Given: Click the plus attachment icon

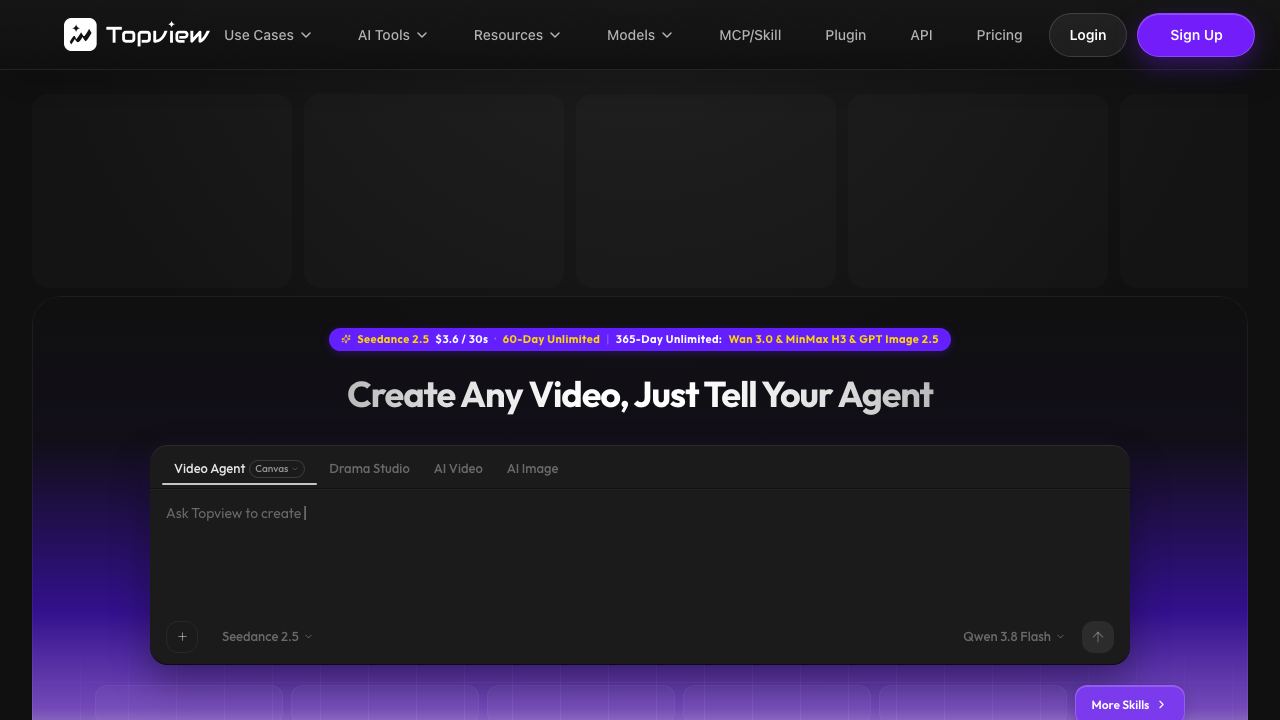Looking at the screenshot, I should point(182,637).
